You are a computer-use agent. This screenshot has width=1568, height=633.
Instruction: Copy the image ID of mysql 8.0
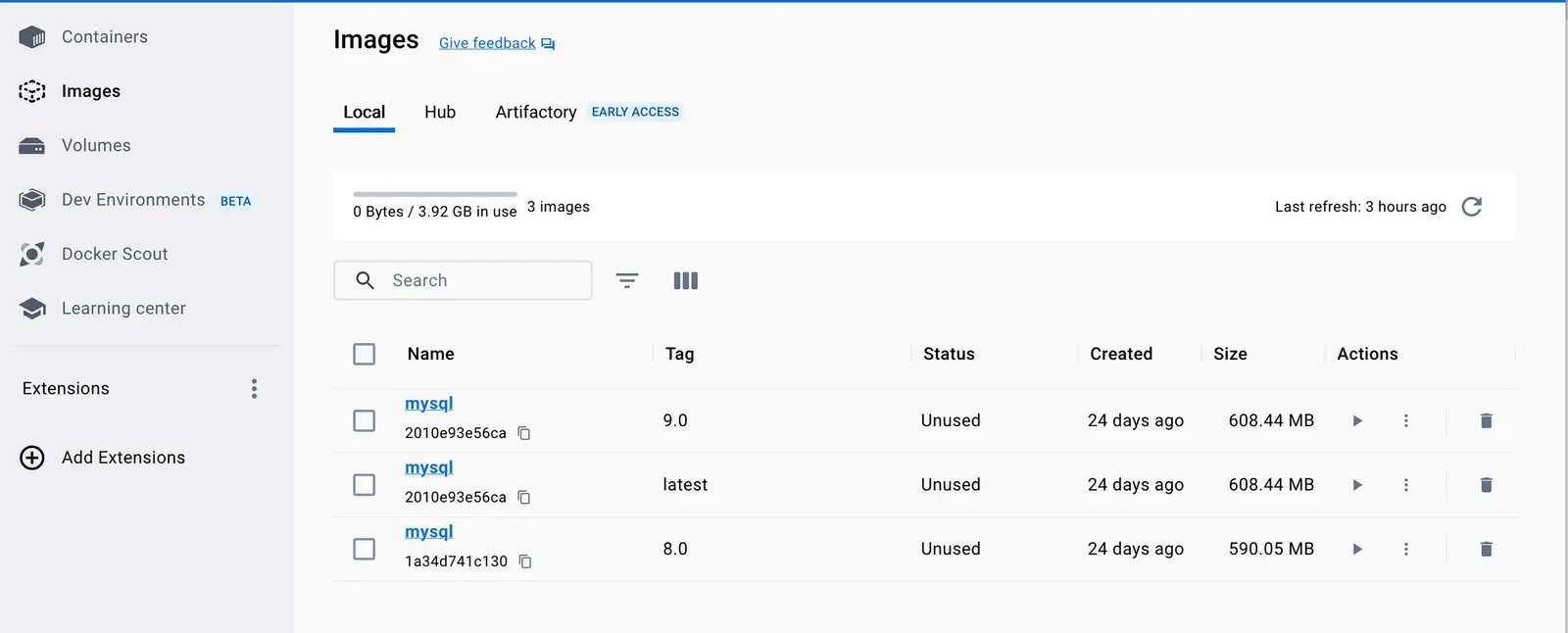526,561
